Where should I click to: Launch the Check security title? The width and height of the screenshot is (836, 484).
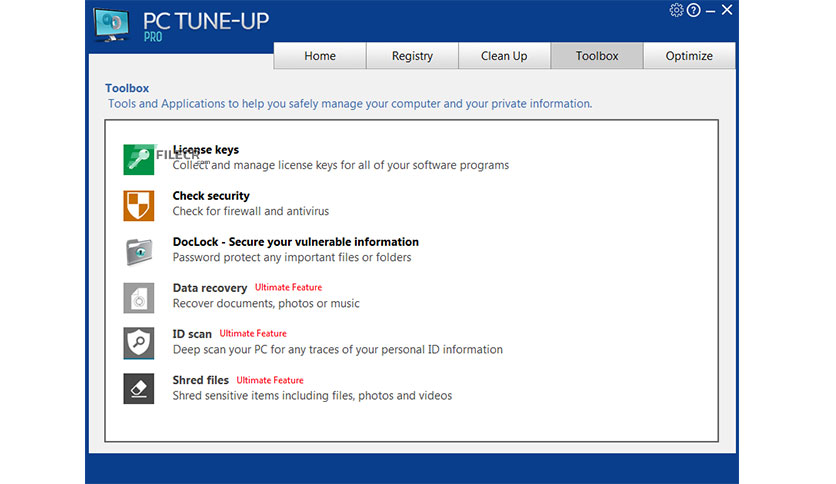pyautogui.click(x=211, y=196)
